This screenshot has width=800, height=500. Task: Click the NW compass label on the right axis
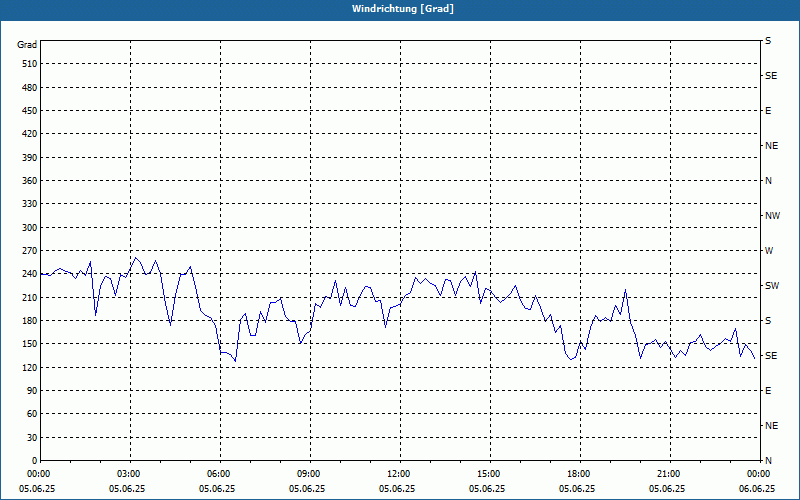pyautogui.click(x=772, y=216)
